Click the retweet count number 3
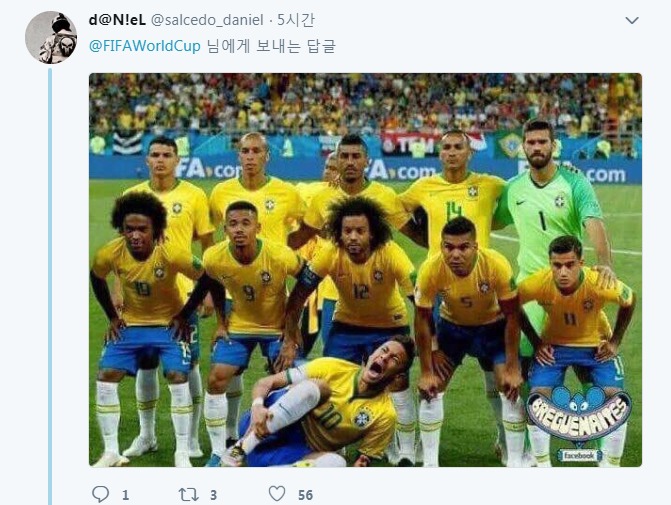 (213, 495)
